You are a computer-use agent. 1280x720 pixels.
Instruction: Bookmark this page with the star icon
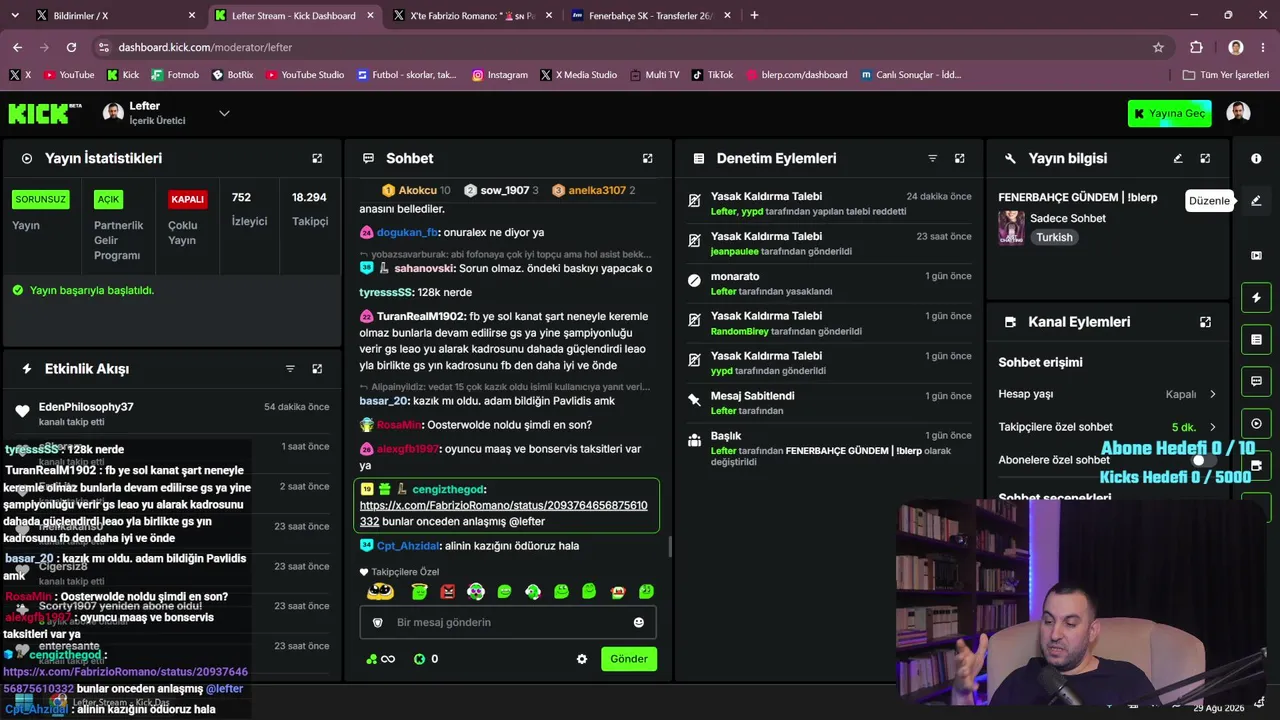[1158, 47]
